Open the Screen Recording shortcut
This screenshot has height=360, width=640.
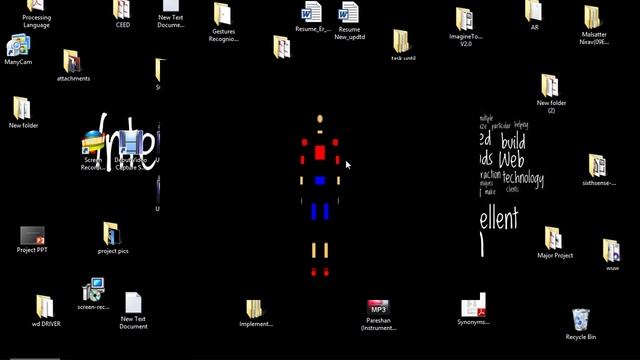click(x=93, y=143)
